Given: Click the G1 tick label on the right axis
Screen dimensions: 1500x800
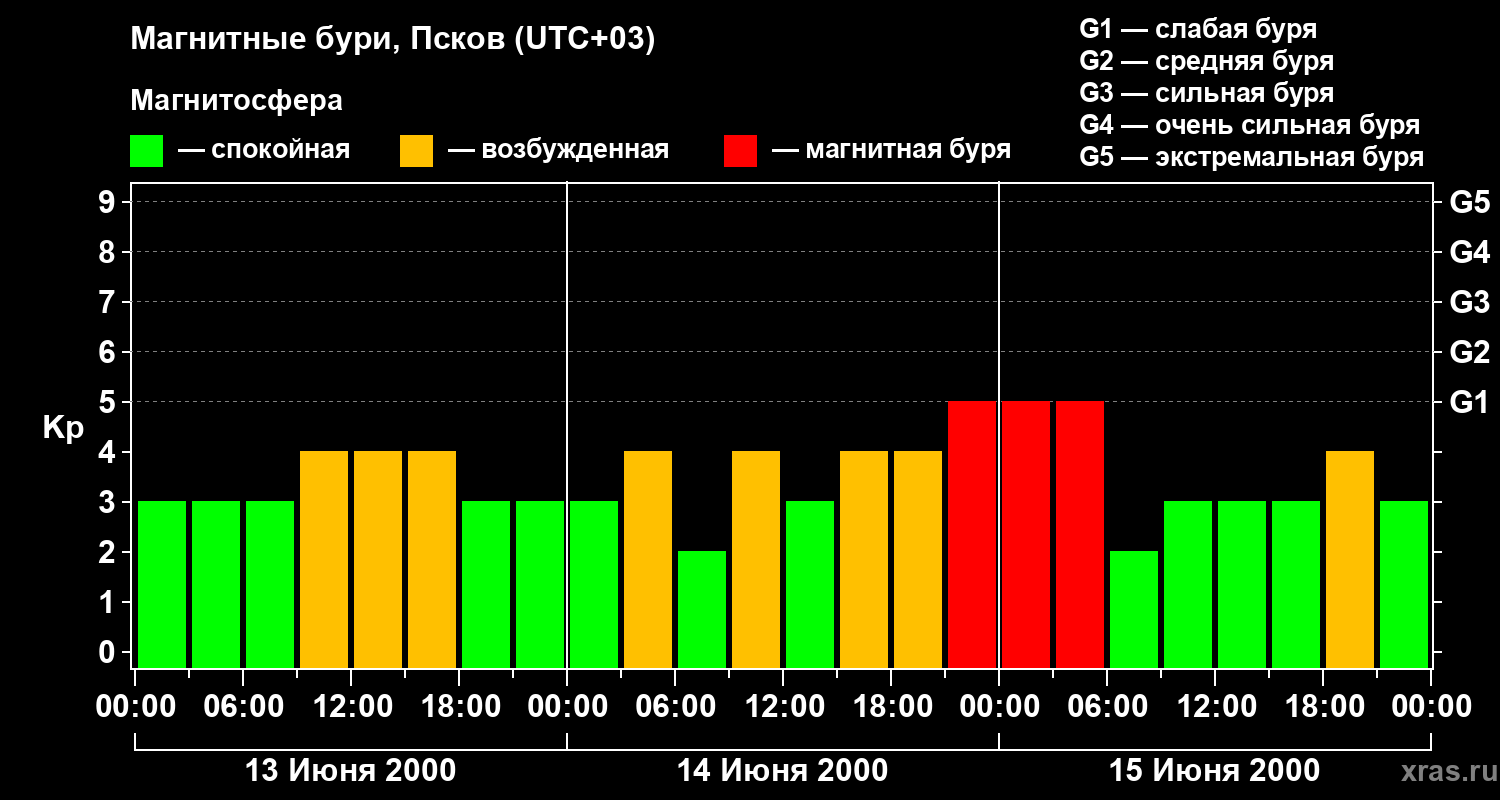Looking at the screenshot, I should (x=1469, y=402).
